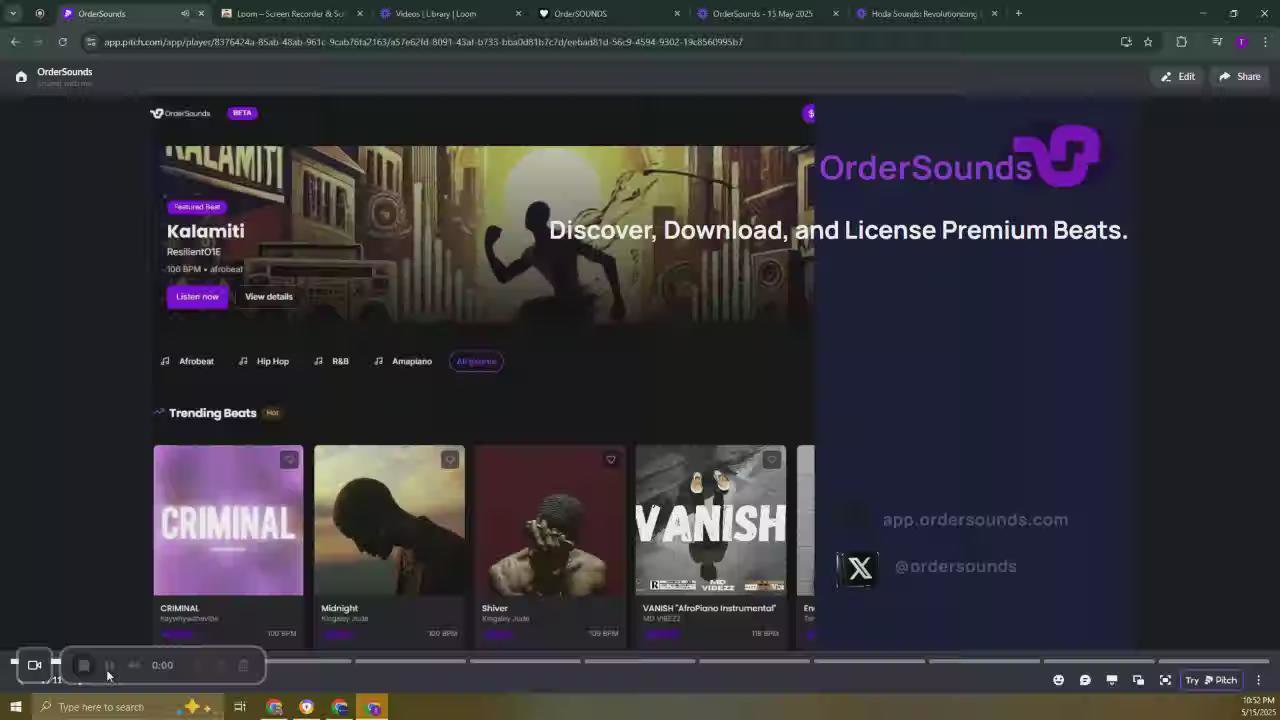The image size is (1280, 720).
Task: Open the Shiver beat cover thumbnail
Action: click(550, 520)
